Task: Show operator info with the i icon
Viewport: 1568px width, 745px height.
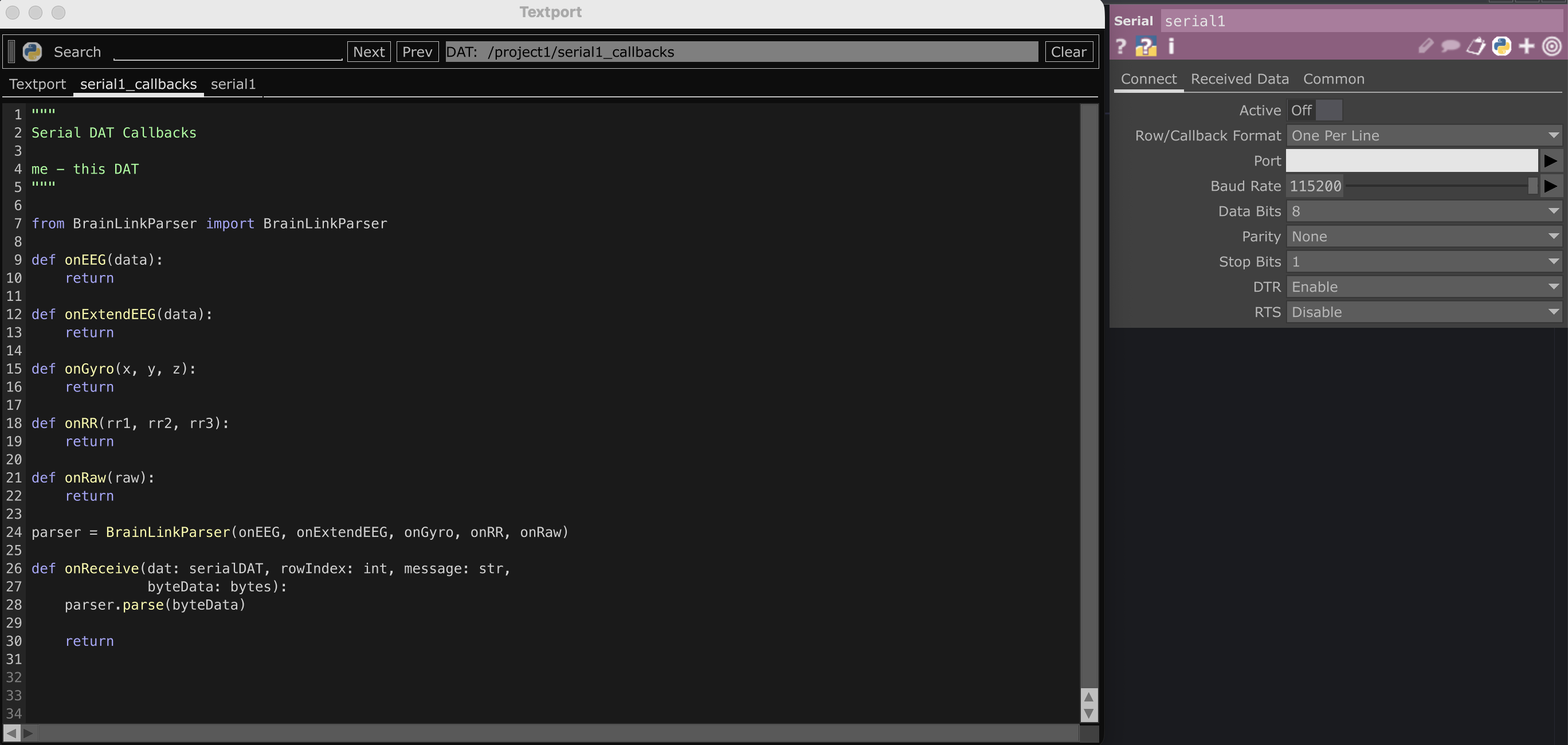Action: point(1171,46)
